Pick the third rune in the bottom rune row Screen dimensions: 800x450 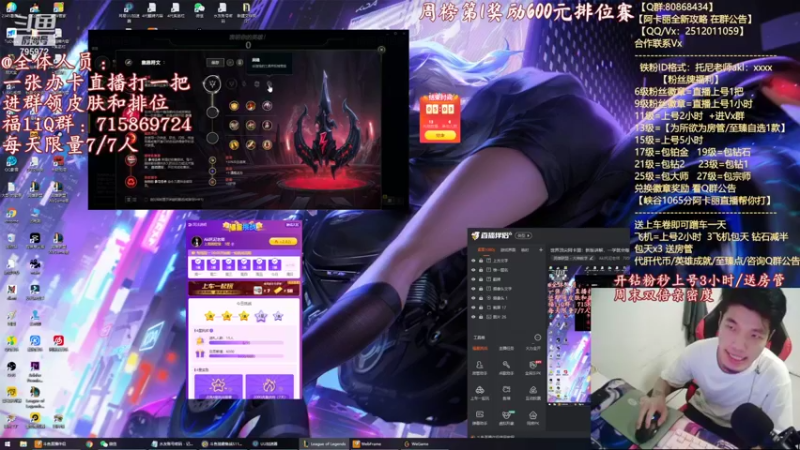[x=267, y=145]
